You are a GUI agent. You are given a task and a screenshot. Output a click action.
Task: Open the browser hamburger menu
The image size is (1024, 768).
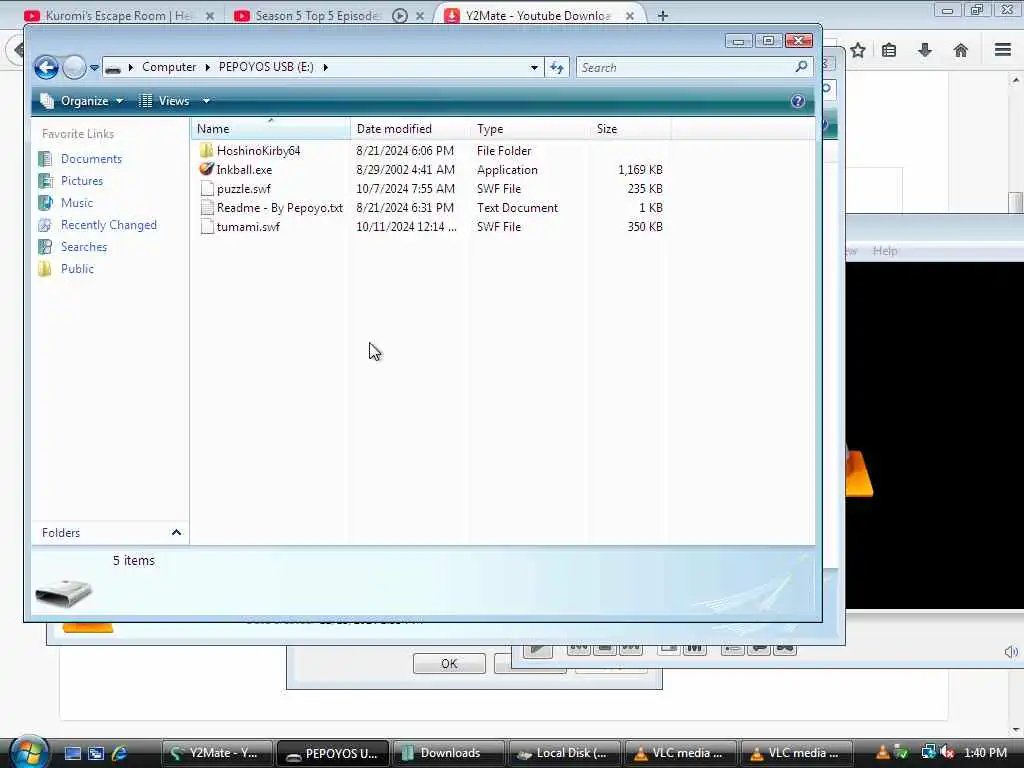1003,50
